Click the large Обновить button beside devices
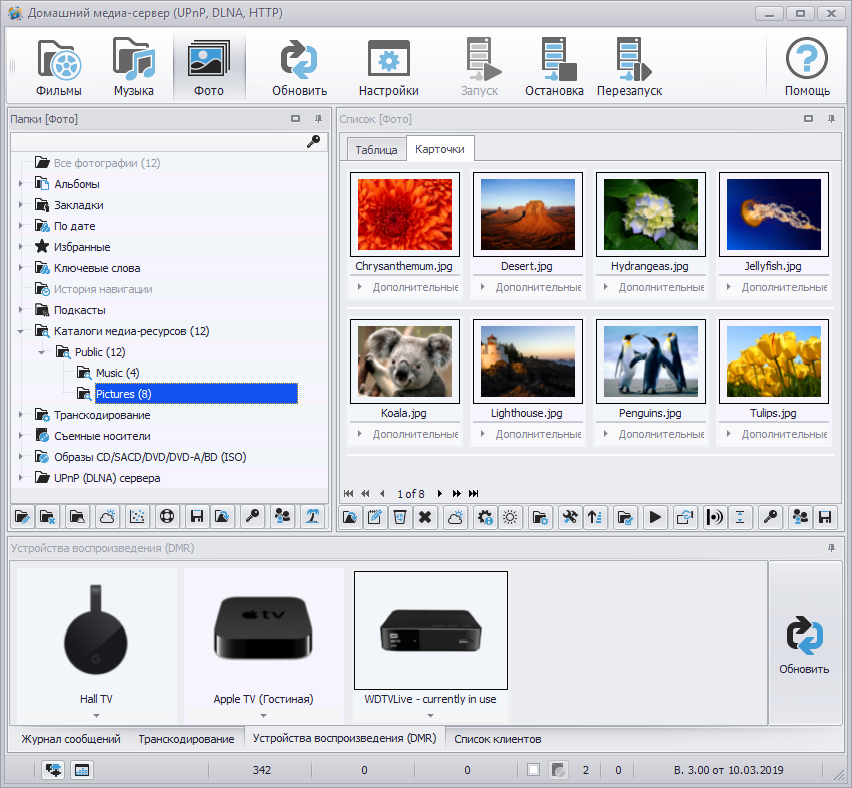The height and width of the screenshot is (788, 852). [x=804, y=643]
